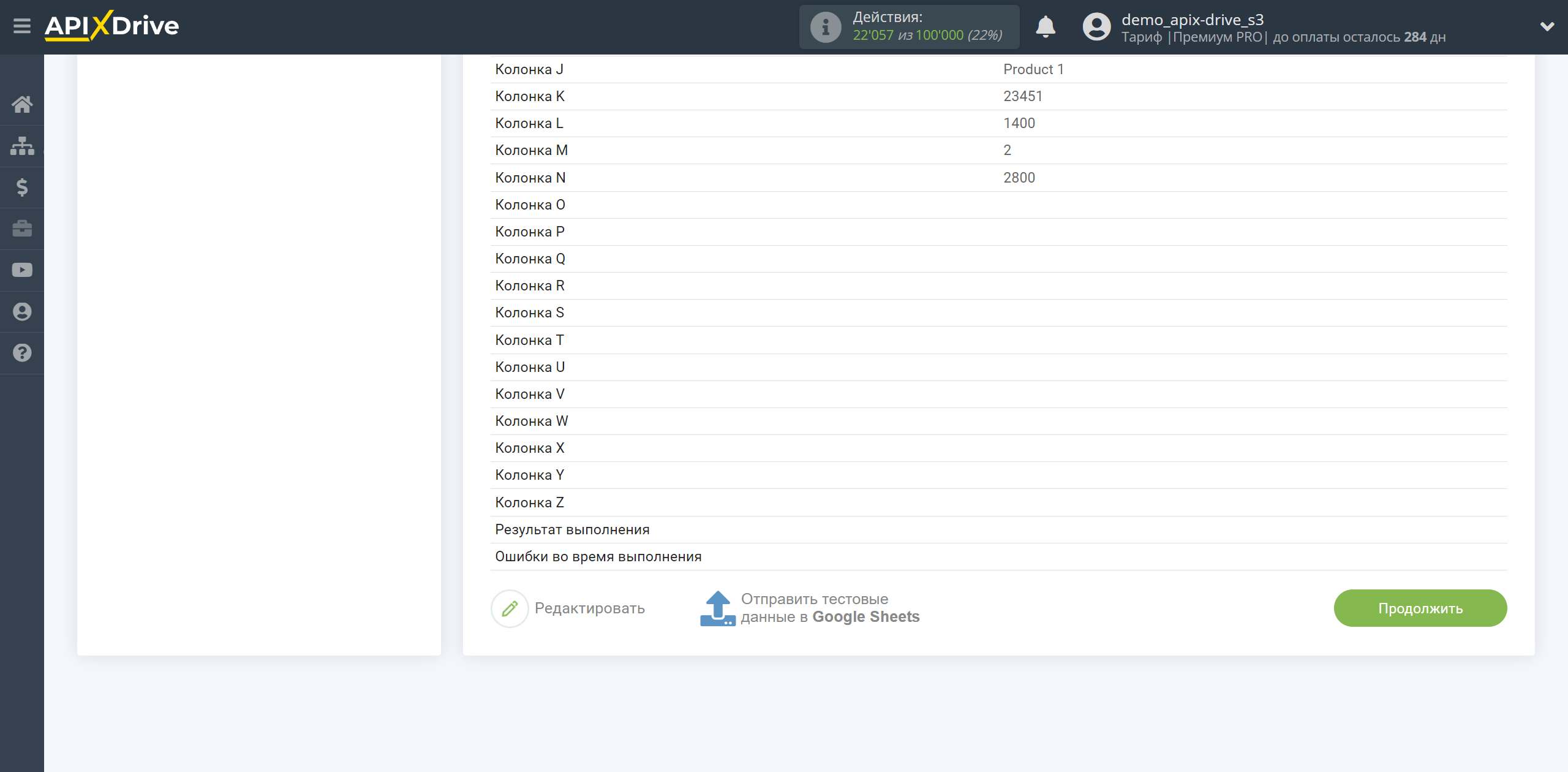Open the notifications bell
1568x772 pixels.
pos(1046,27)
